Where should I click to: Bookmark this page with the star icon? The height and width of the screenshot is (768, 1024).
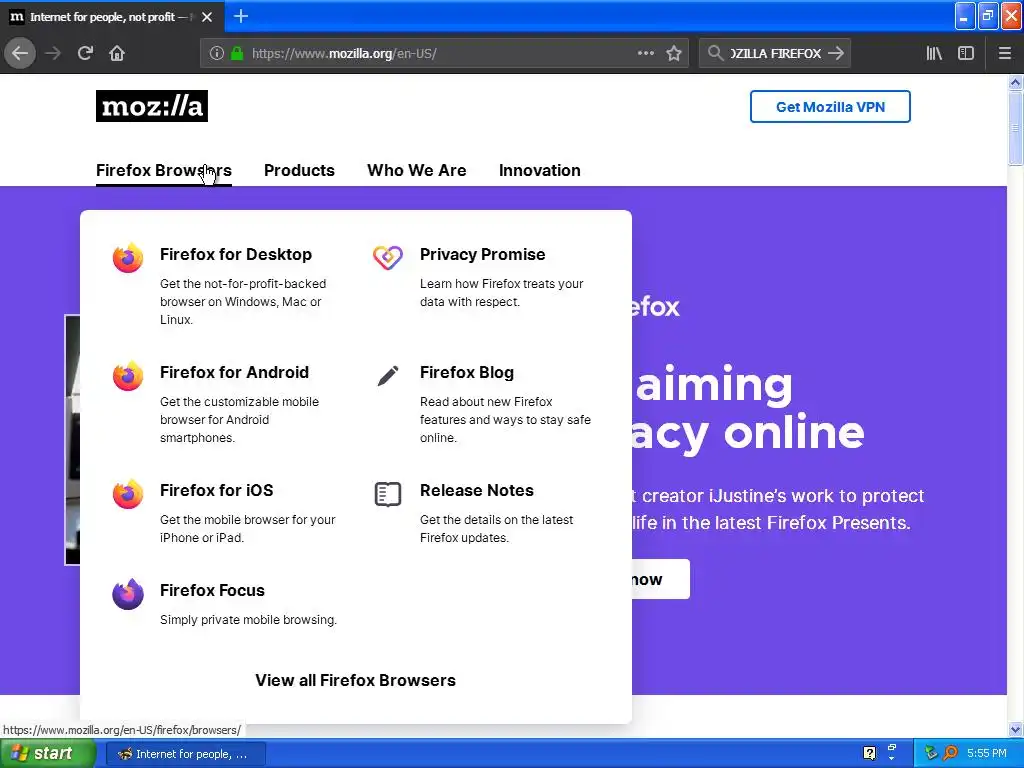coord(674,53)
